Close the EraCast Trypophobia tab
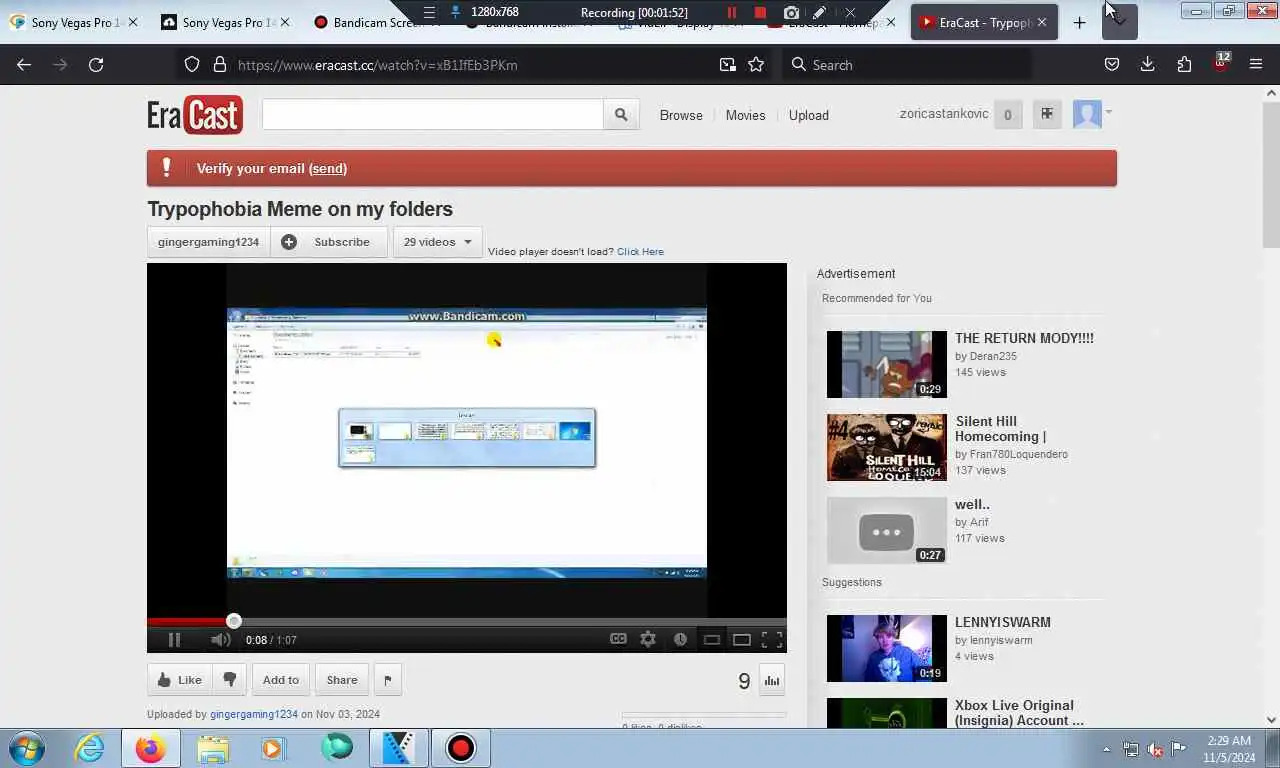 click(x=1041, y=22)
